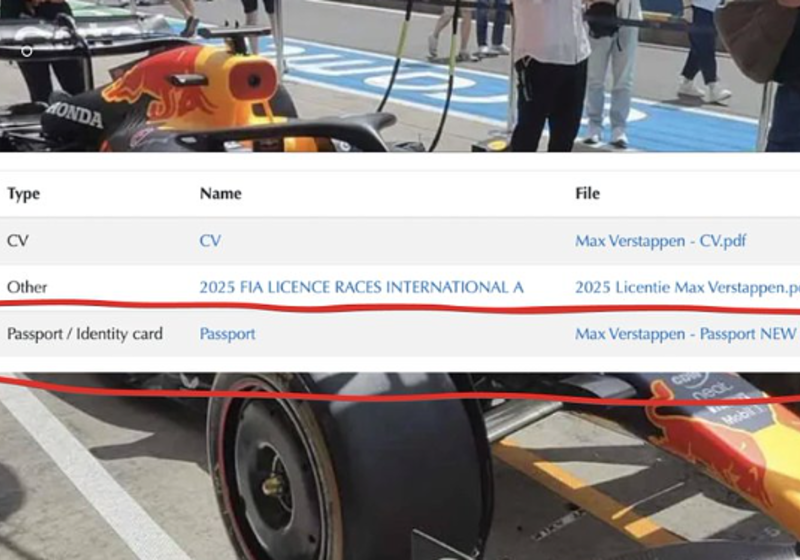Image resolution: width=800 pixels, height=560 pixels.
Task: Click the Honda logo on the car
Action: [x=74, y=115]
